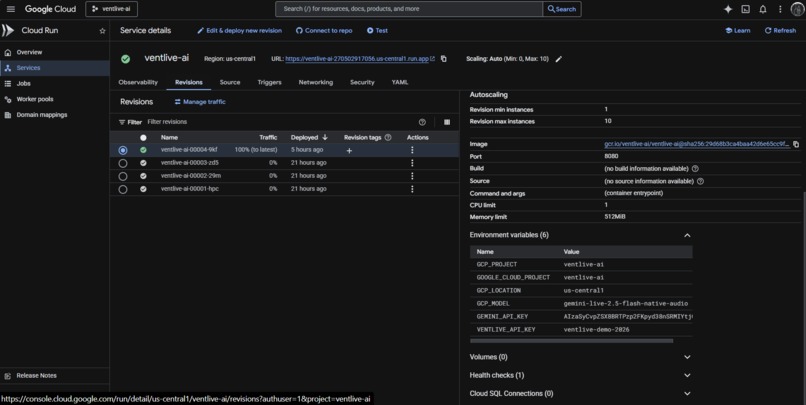
Task: Switch to the Triggers tab
Action: pyautogui.click(x=269, y=82)
